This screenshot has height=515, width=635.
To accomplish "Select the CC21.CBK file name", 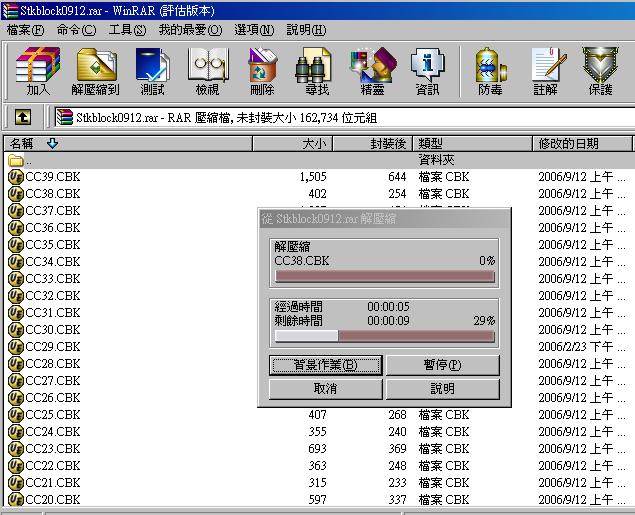I will pyautogui.click(x=53, y=483).
